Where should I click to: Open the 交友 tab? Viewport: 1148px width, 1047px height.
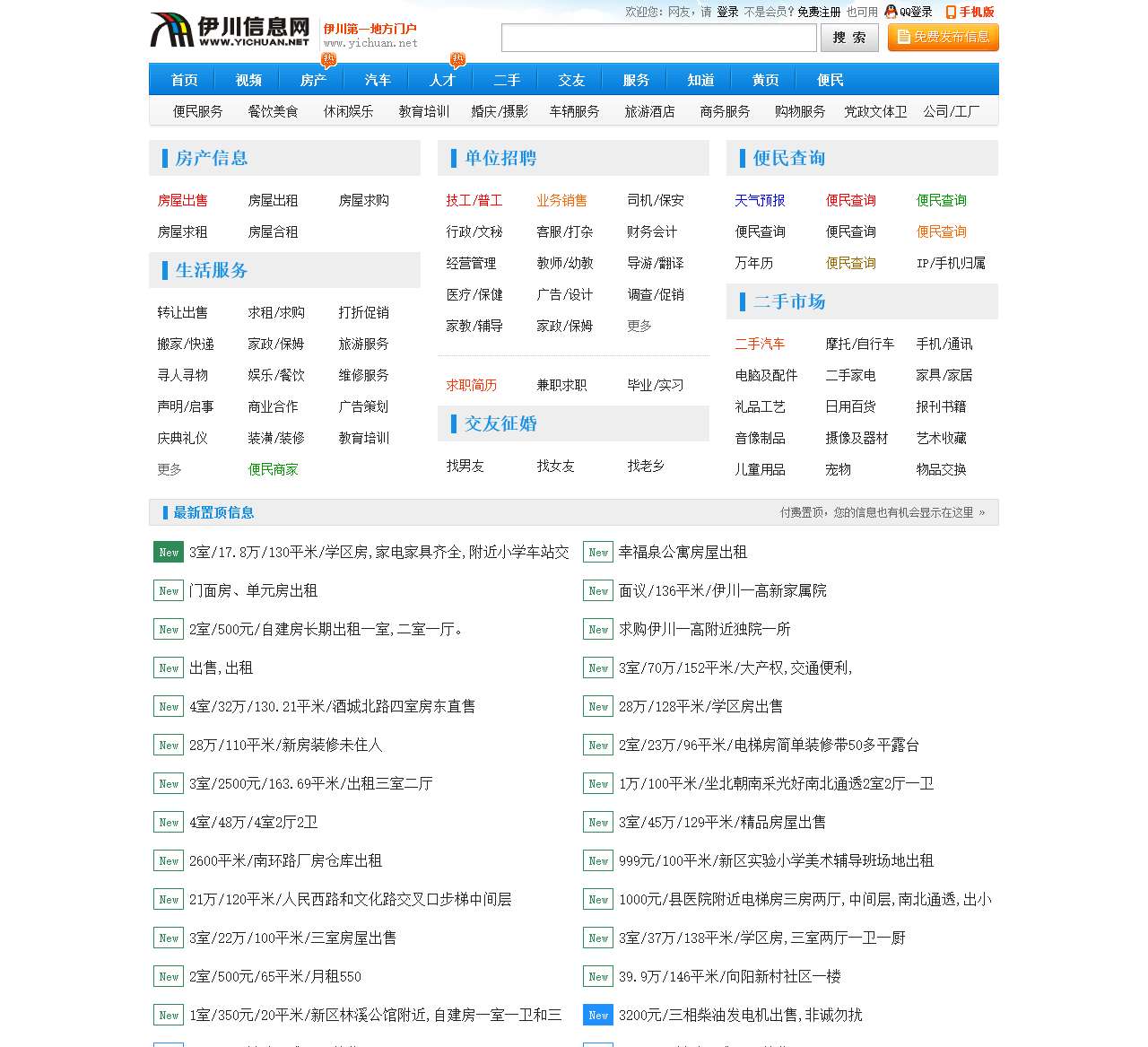[570, 80]
